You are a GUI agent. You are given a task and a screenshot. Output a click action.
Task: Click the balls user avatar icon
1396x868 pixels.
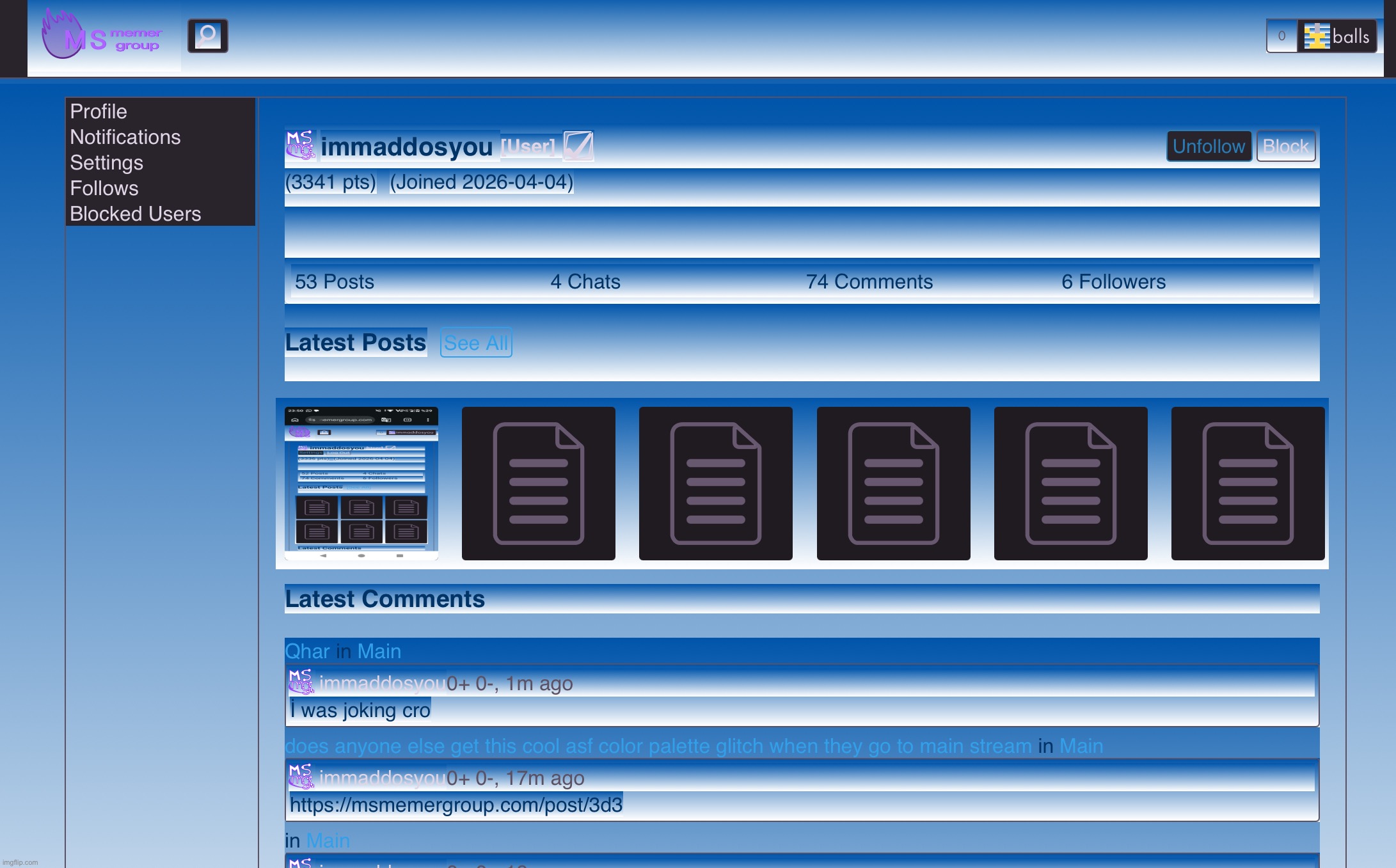click(1316, 36)
